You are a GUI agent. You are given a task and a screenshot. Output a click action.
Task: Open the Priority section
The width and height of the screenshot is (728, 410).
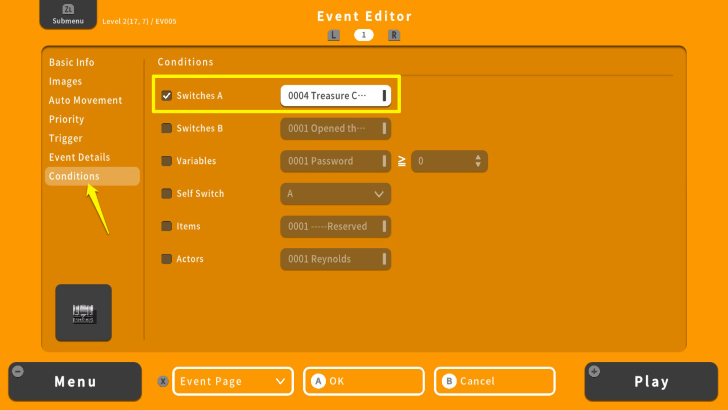(66, 119)
